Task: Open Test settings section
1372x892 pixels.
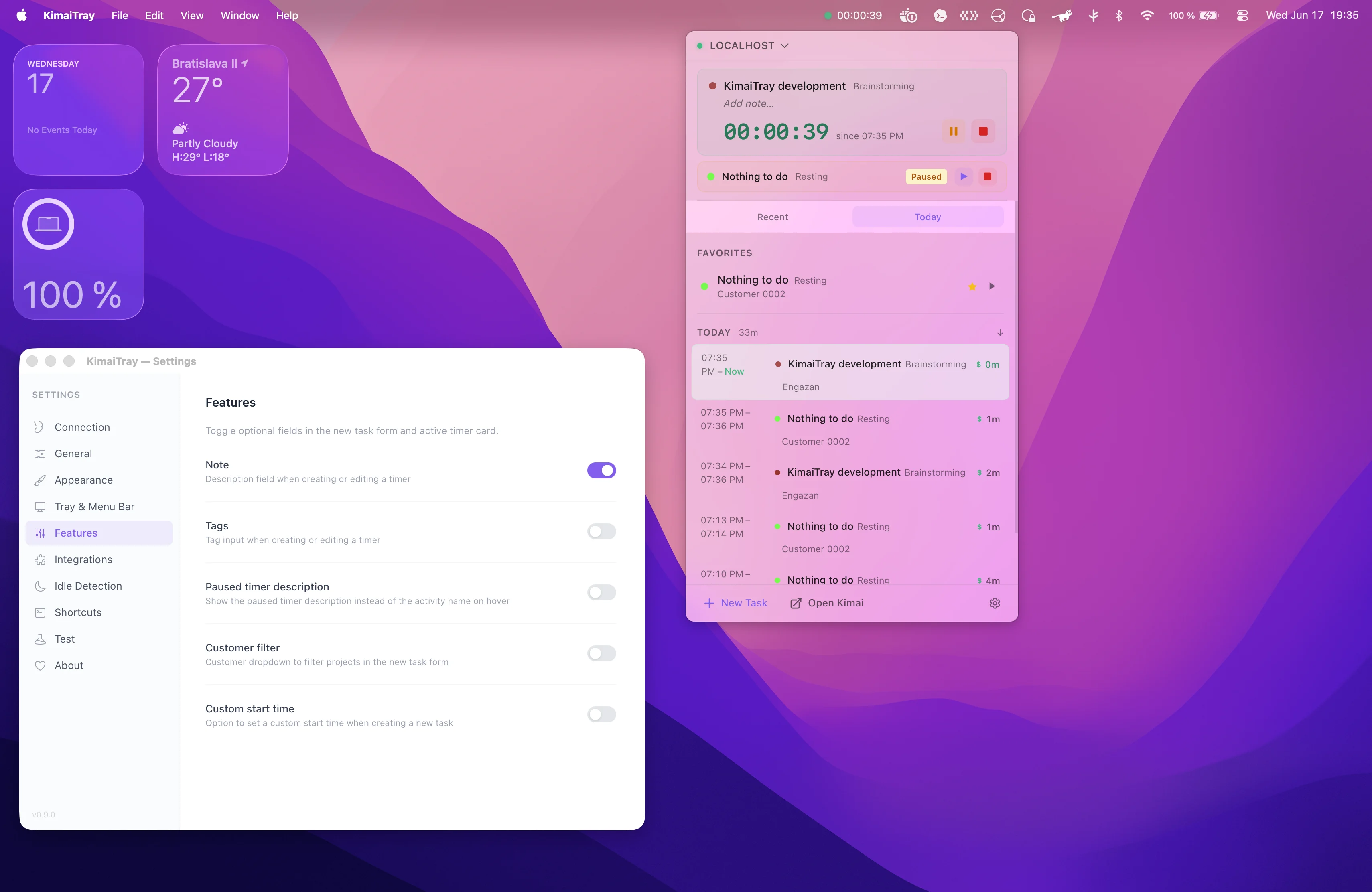Action: pos(99,639)
